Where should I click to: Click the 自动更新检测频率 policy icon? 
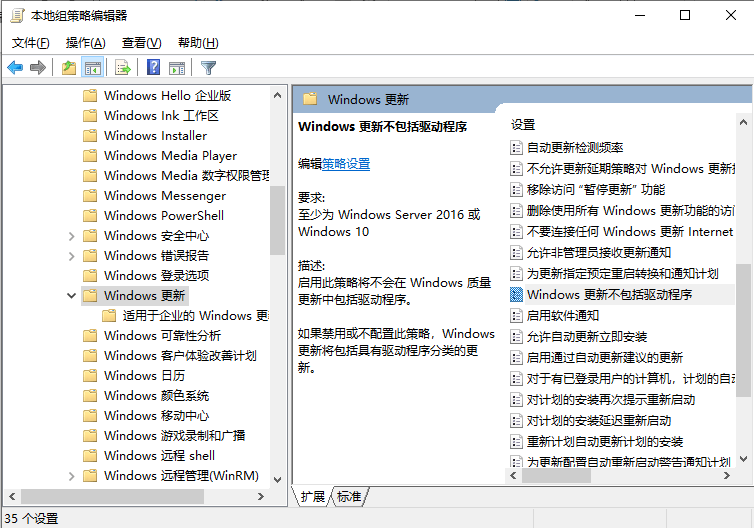(x=516, y=148)
